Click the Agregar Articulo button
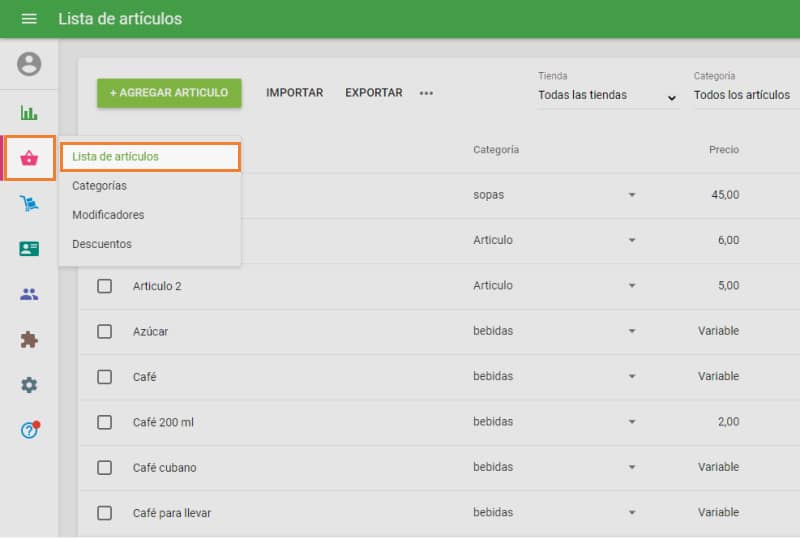The image size is (800, 538). [169, 93]
